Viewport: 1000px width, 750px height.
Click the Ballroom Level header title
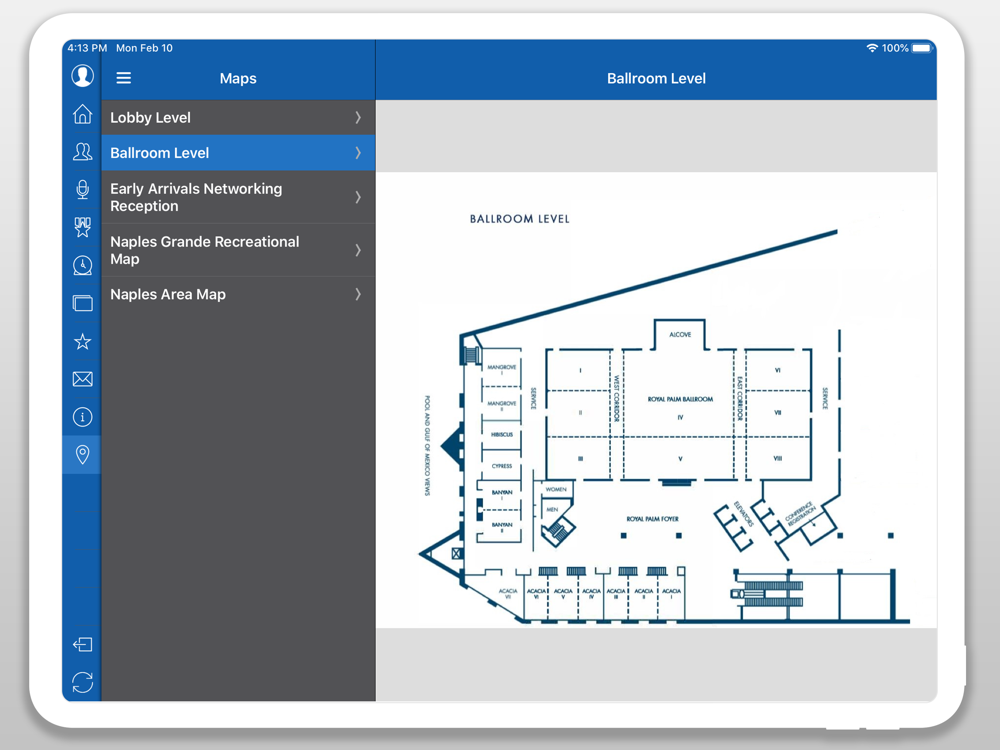tap(656, 78)
